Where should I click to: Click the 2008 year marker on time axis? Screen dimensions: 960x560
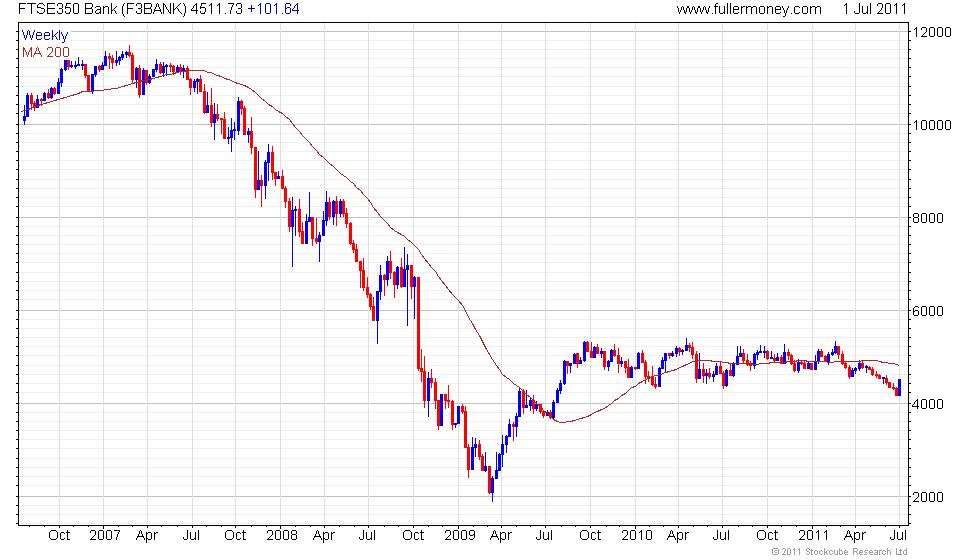click(282, 536)
